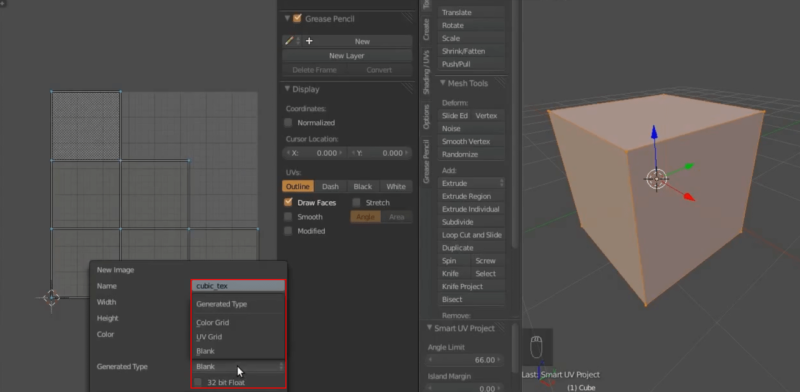
Task: Click the Translate button
Action: (x=472, y=12)
